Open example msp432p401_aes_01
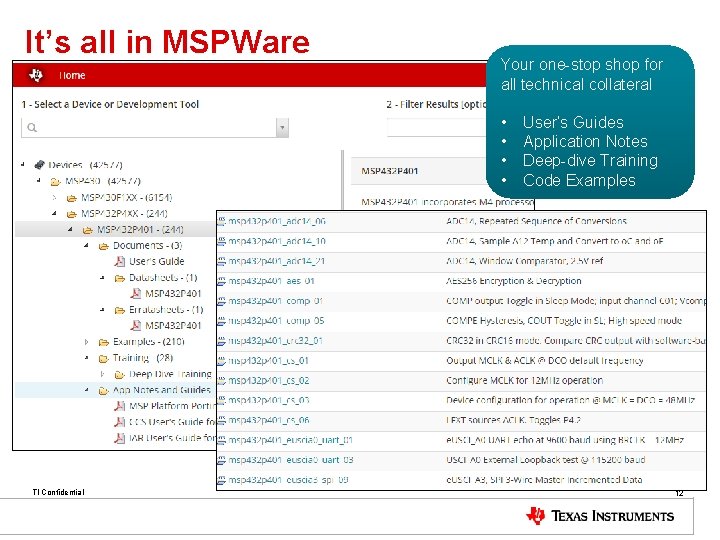The height and width of the screenshot is (540, 720). (x=271, y=281)
